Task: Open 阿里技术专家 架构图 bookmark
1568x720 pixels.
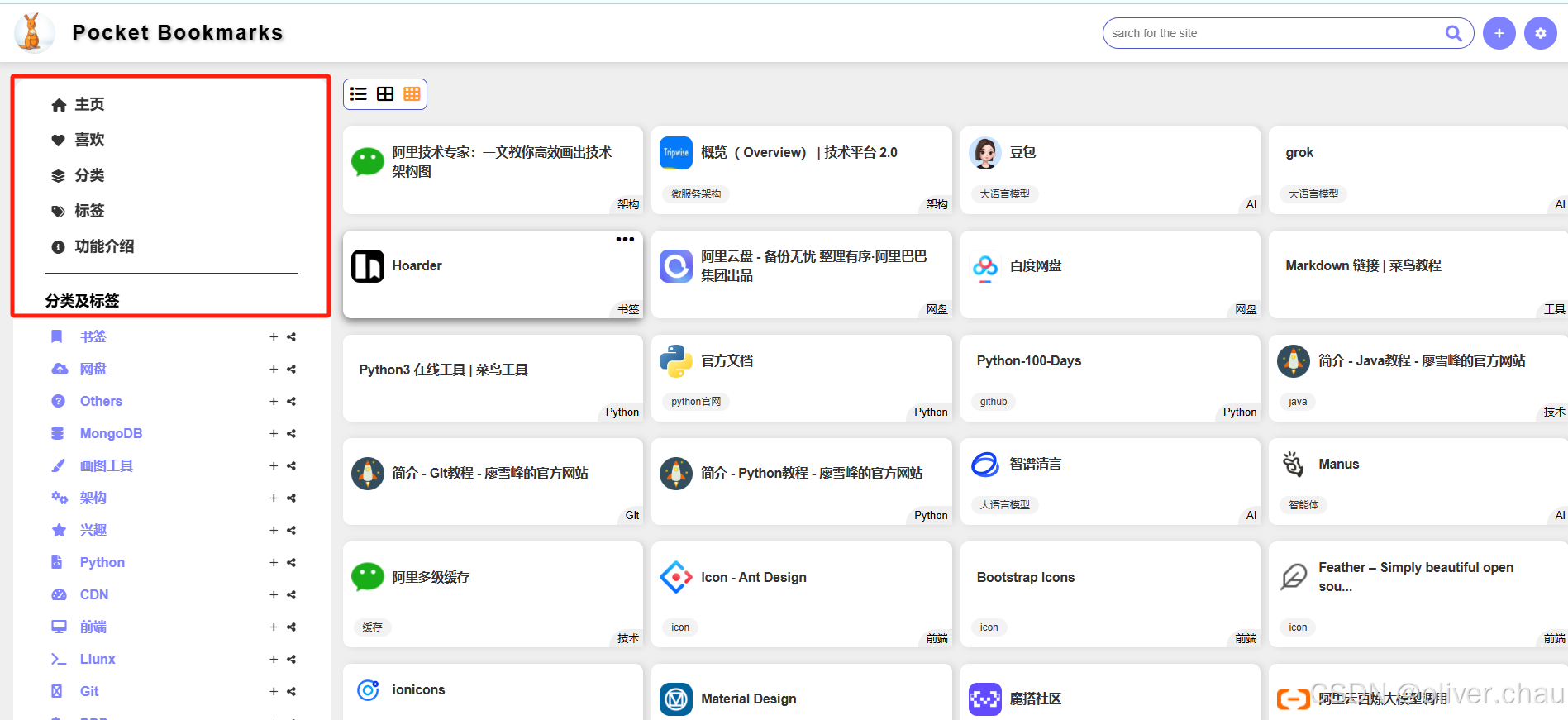Action: (493, 170)
